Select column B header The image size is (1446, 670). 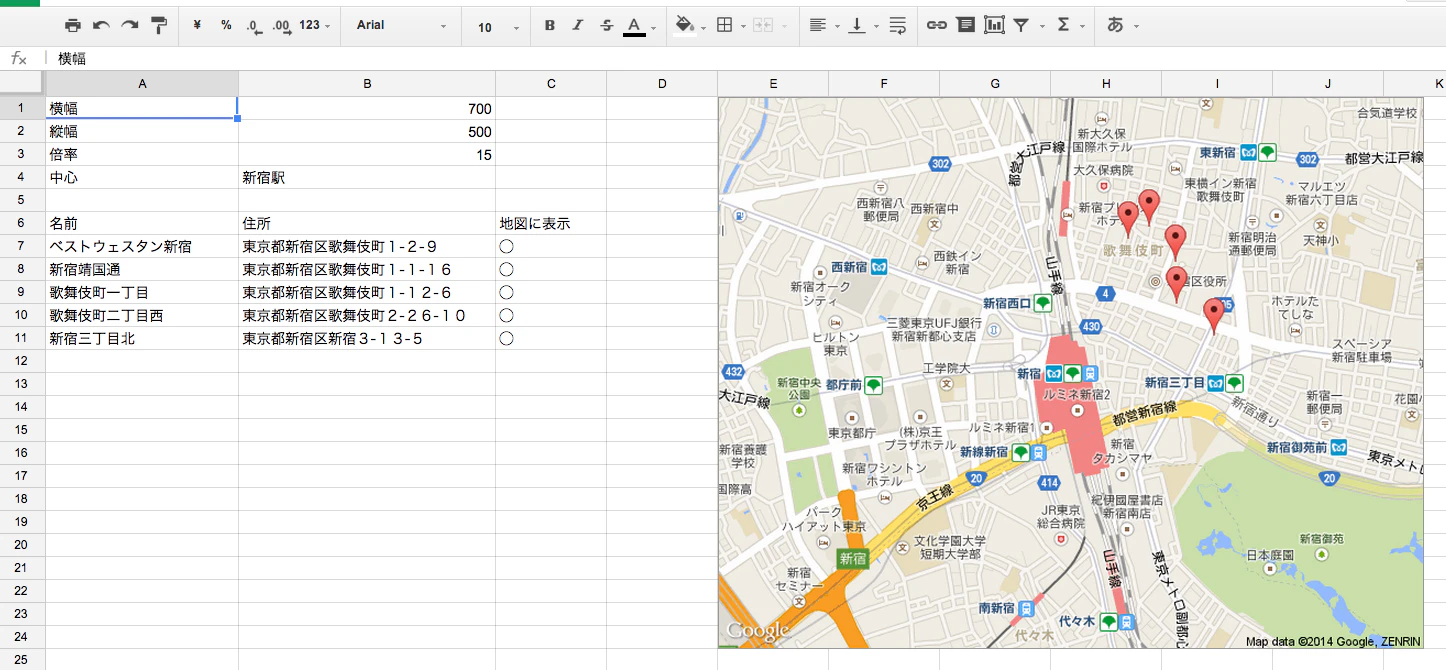pos(367,84)
